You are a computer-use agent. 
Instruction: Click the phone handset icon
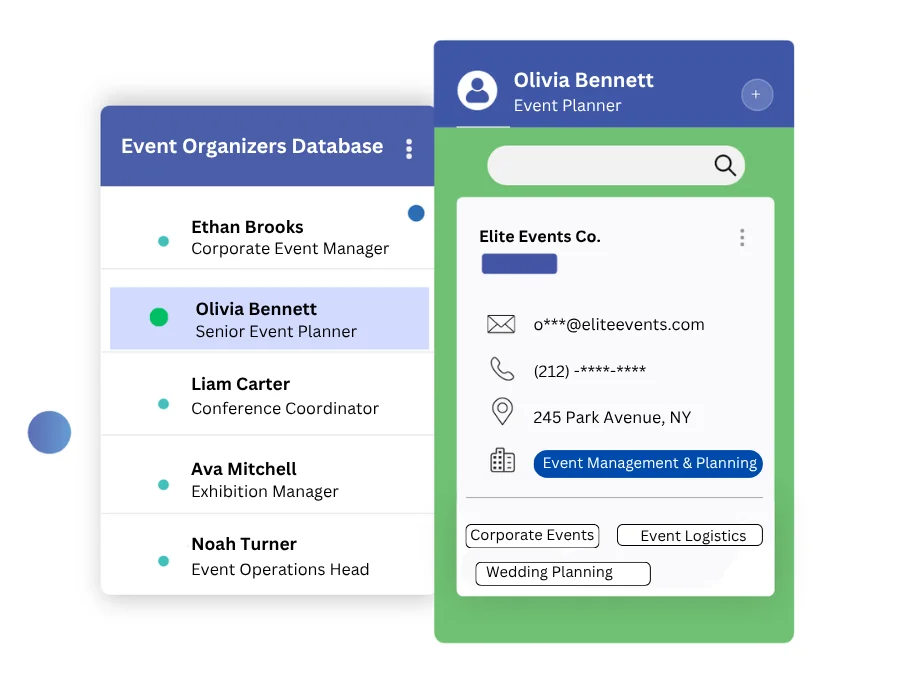[x=502, y=369]
